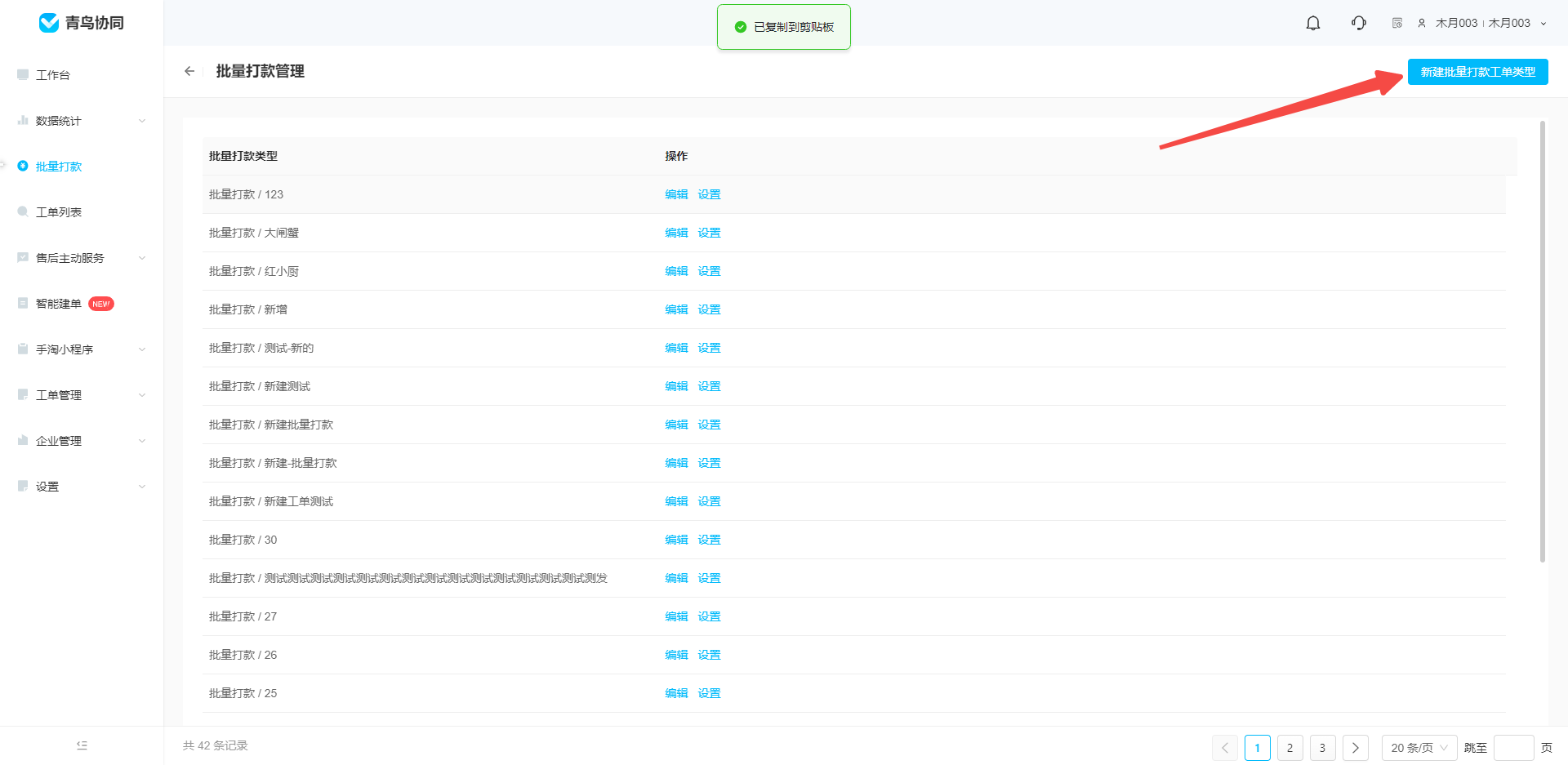
Task: Click 设置 for 批量打款 / 新增
Action: coord(709,309)
